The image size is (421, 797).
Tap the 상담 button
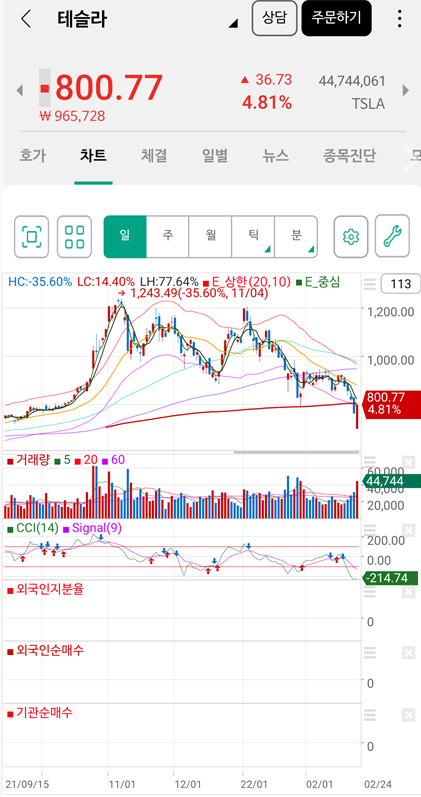pyautogui.click(x=275, y=18)
